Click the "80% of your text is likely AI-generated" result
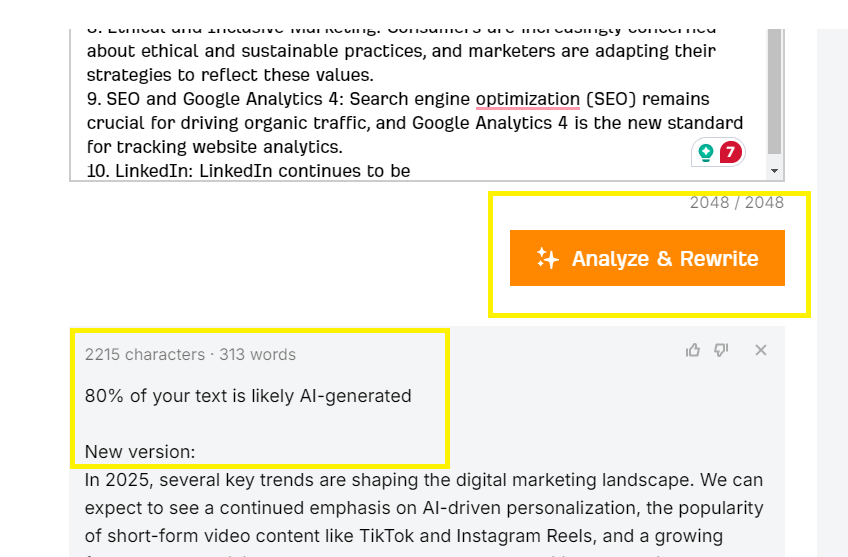 tap(248, 396)
